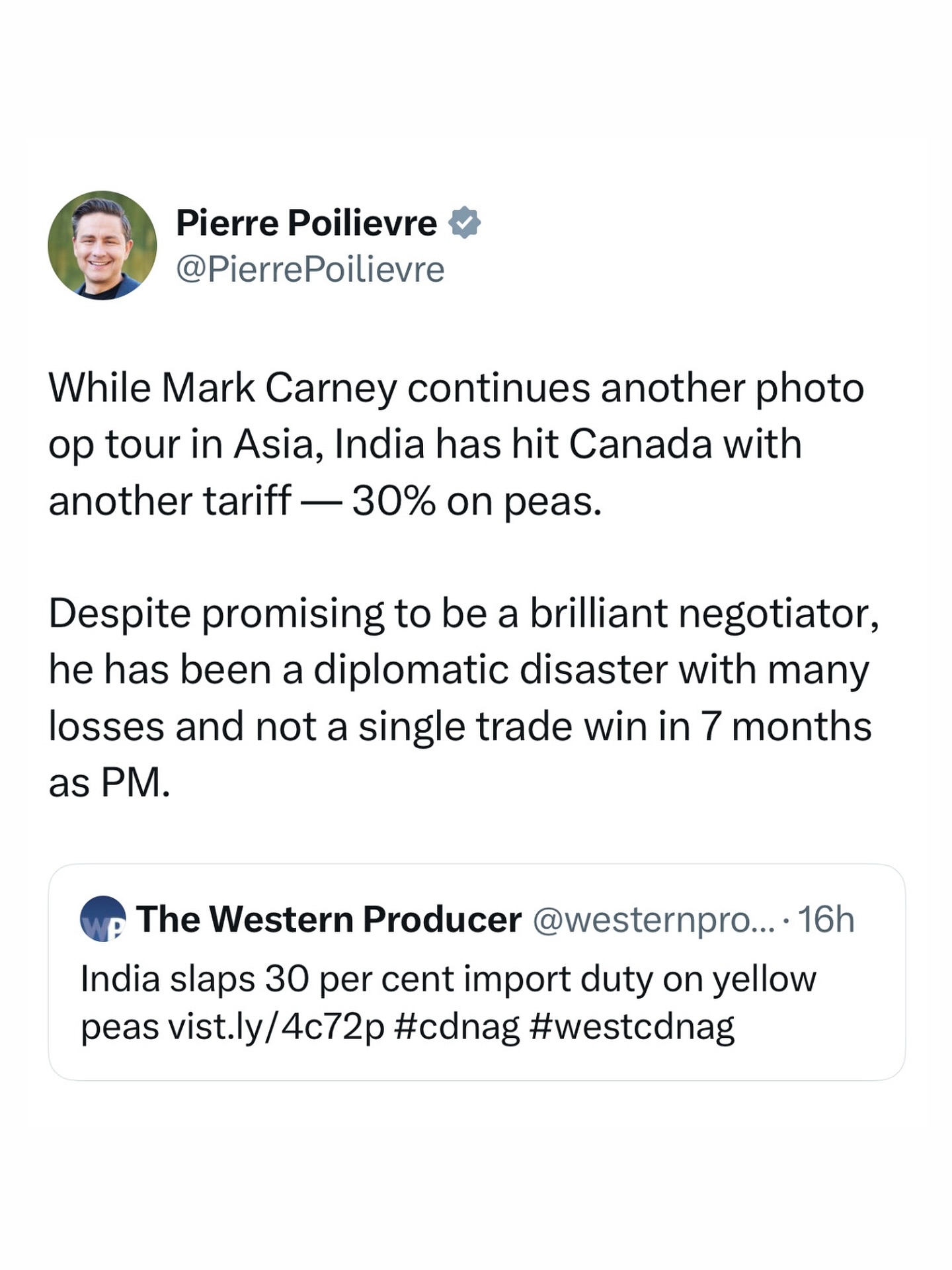The image size is (952, 1270).
Task: Click the Pierre Poilievre display name
Action: pyautogui.click(x=306, y=223)
